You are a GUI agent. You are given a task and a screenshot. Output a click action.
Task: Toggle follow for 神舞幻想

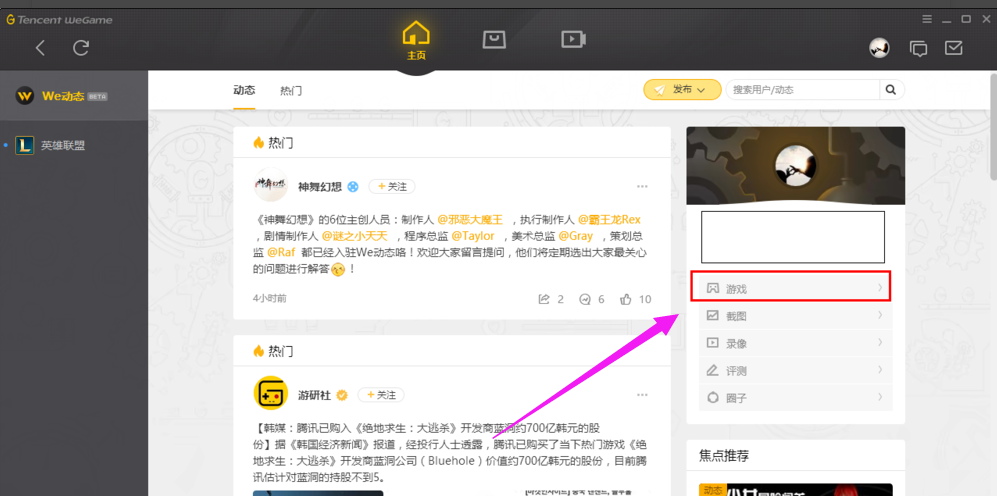pos(392,187)
